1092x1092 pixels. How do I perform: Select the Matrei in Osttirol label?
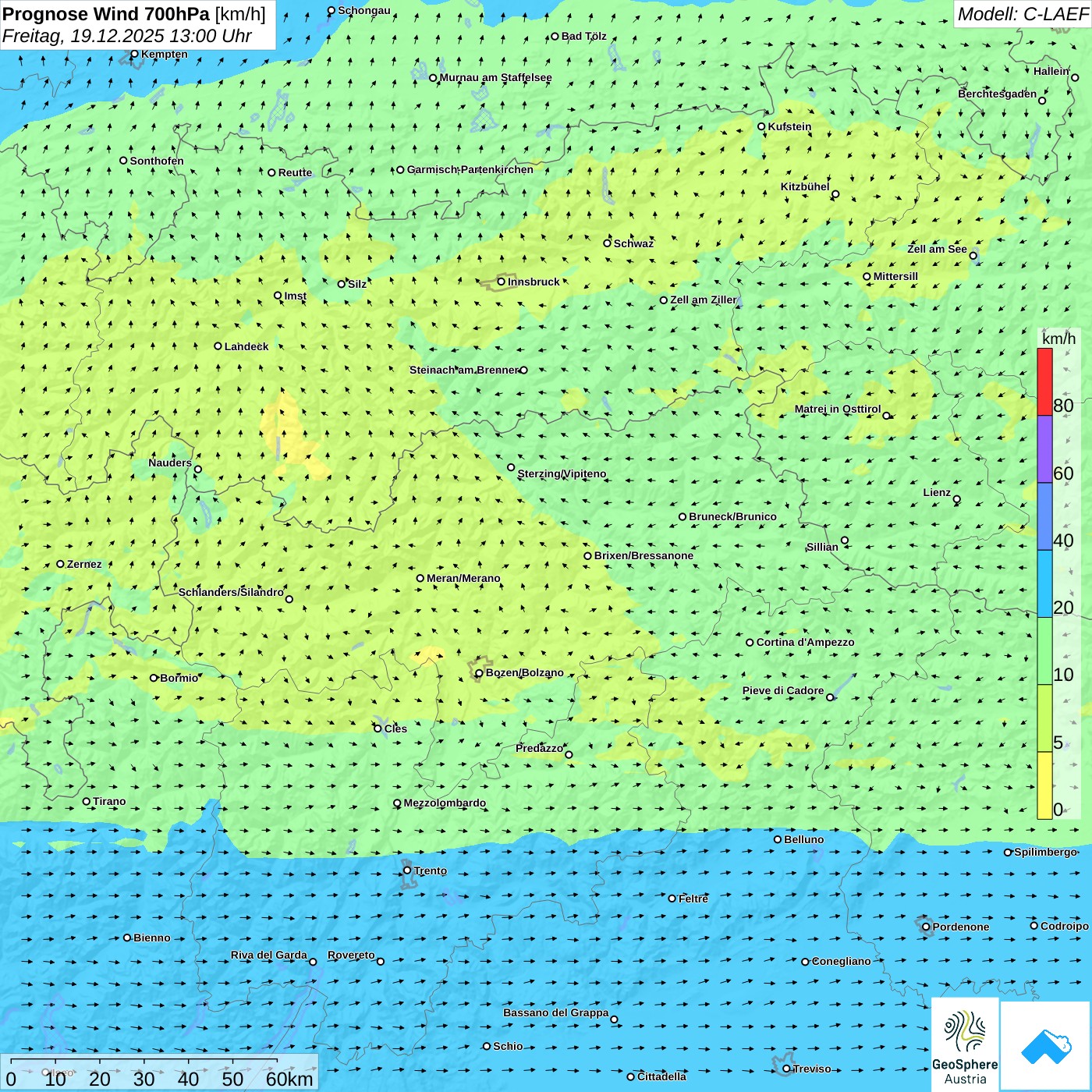click(x=838, y=409)
